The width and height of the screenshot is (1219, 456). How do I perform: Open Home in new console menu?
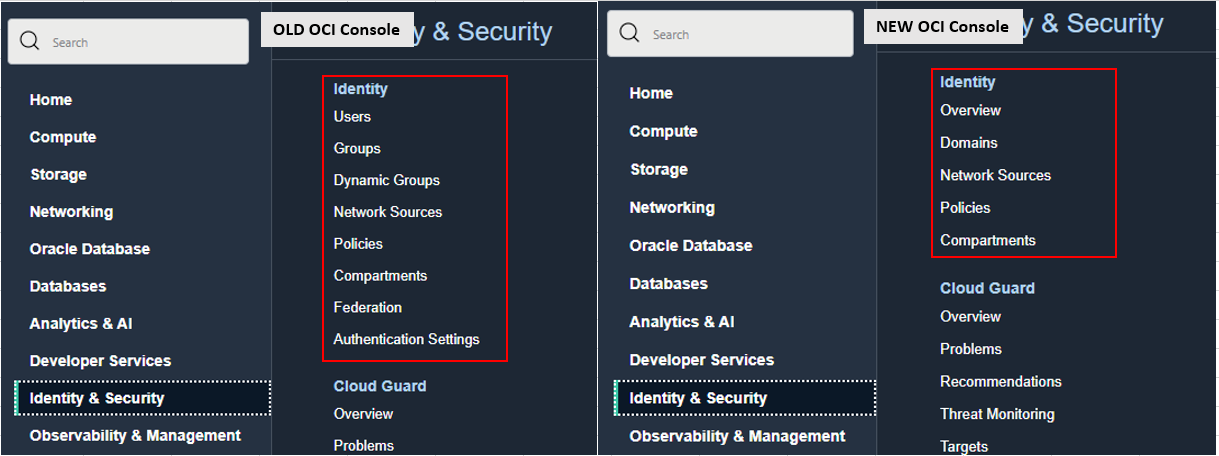coord(651,93)
